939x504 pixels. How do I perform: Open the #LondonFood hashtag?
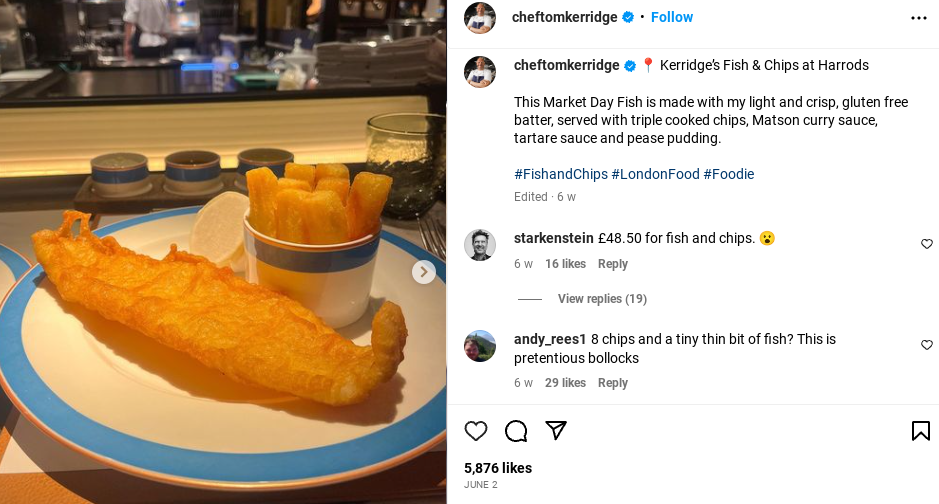click(x=655, y=174)
